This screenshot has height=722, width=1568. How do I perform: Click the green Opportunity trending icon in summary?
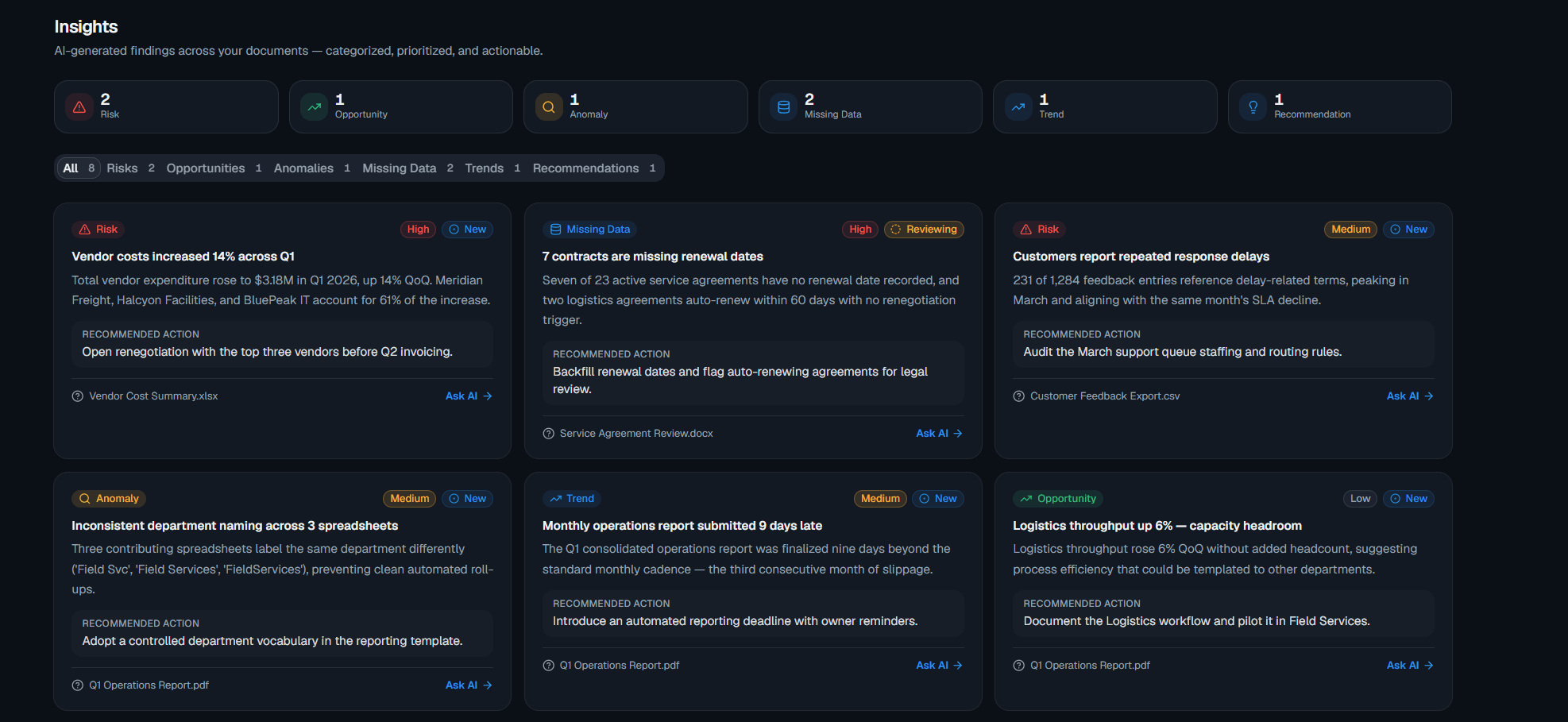point(315,106)
